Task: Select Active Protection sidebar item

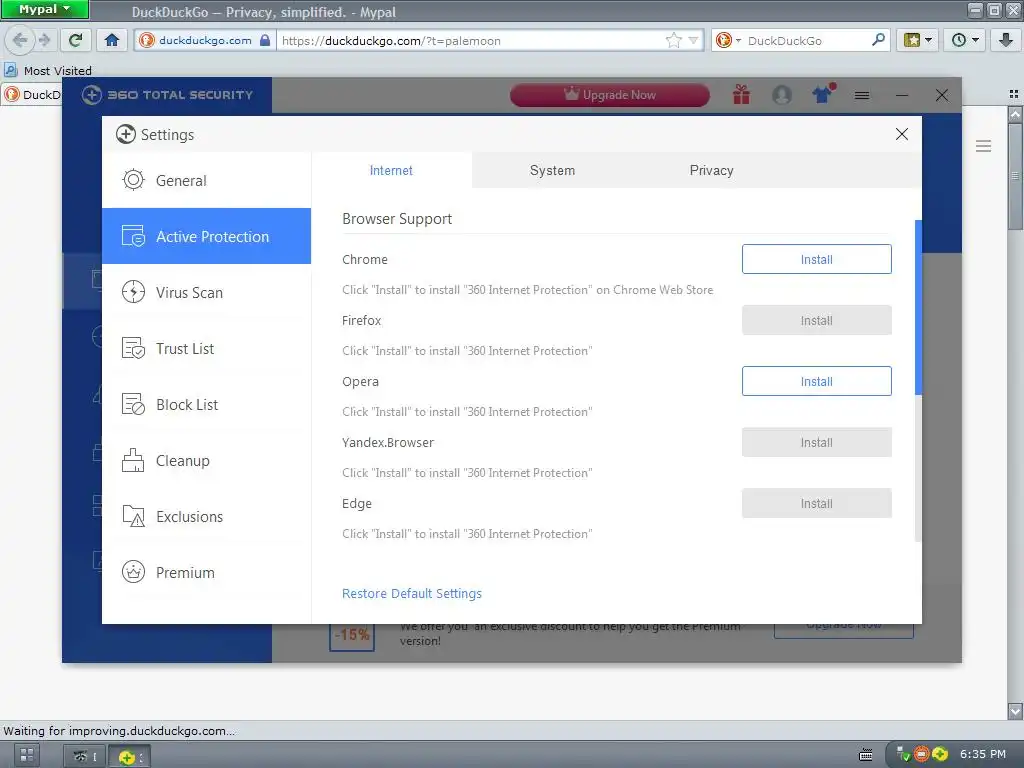Action: coord(206,236)
